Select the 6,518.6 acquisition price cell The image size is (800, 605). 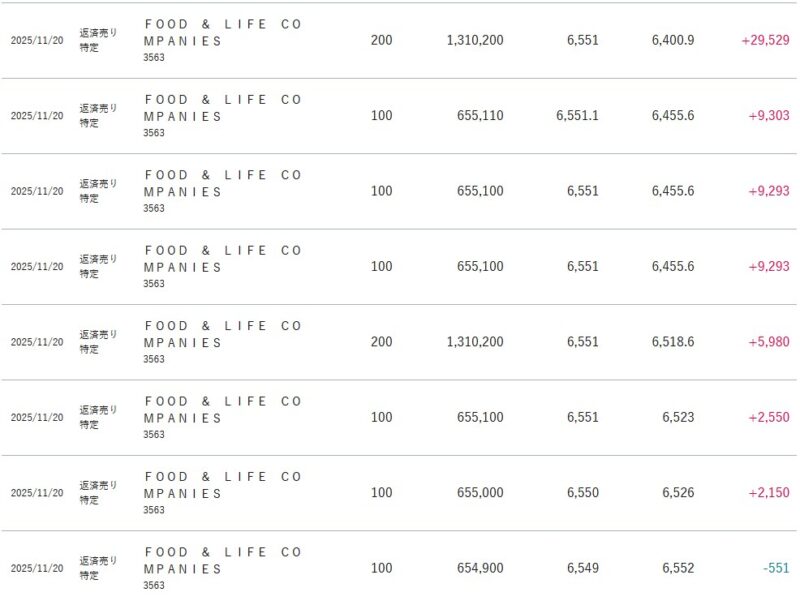tap(672, 342)
